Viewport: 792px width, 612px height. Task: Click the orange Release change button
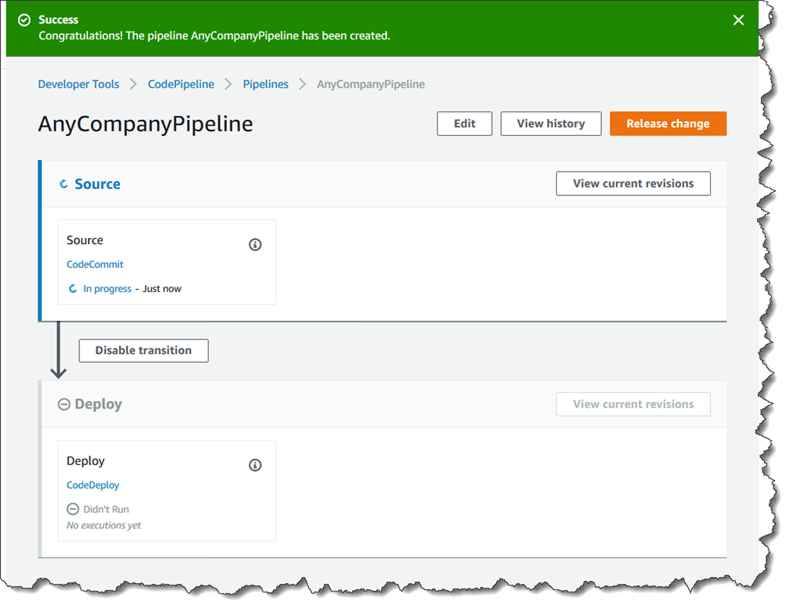click(x=667, y=124)
